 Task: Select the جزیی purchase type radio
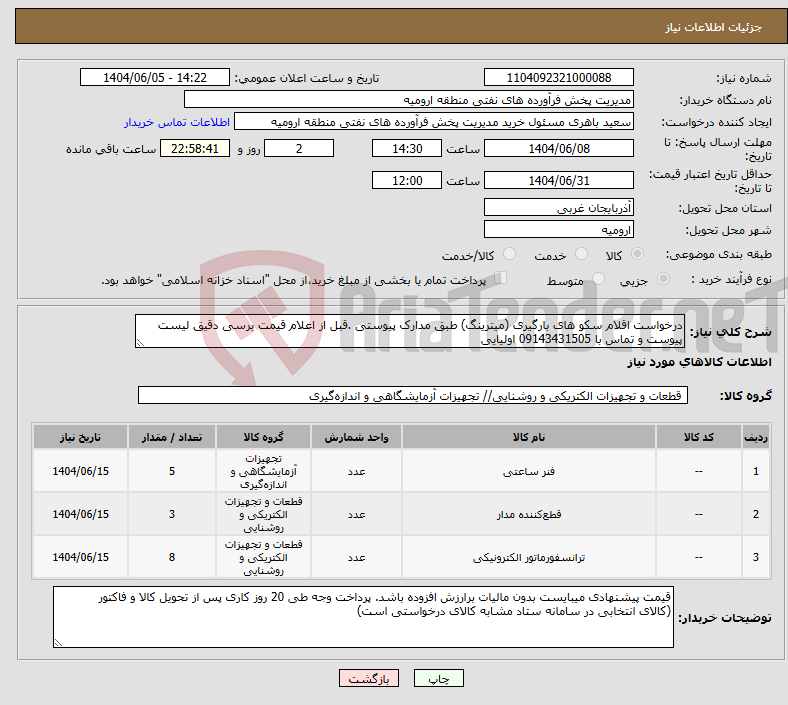[x=663, y=278]
